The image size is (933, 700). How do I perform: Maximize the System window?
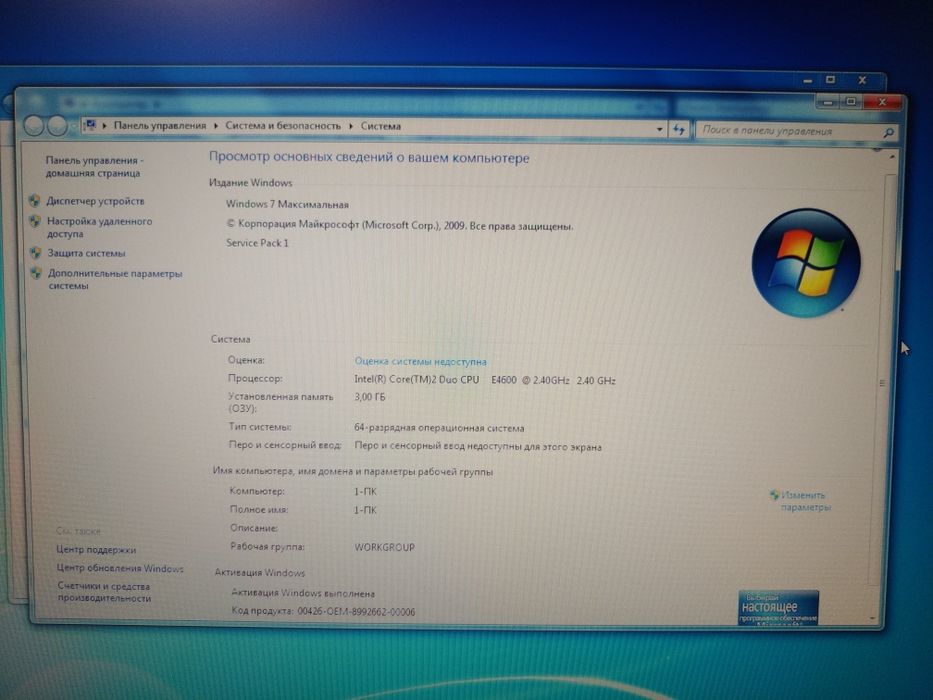(851, 102)
